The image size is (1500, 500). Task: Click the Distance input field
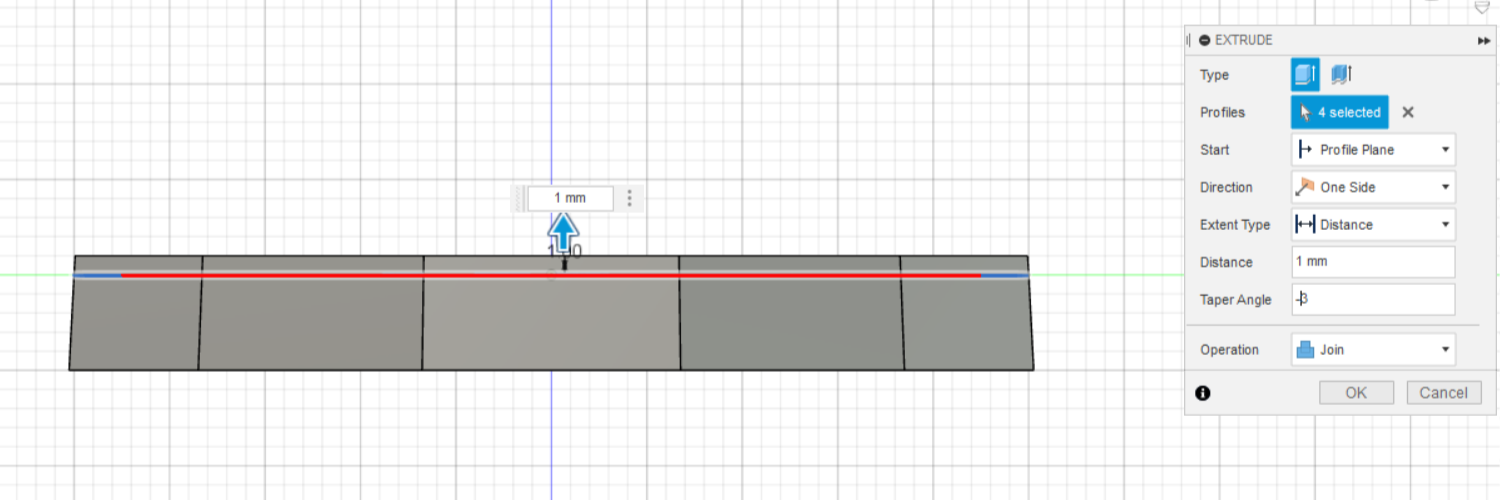click(x=1373, y=262)
